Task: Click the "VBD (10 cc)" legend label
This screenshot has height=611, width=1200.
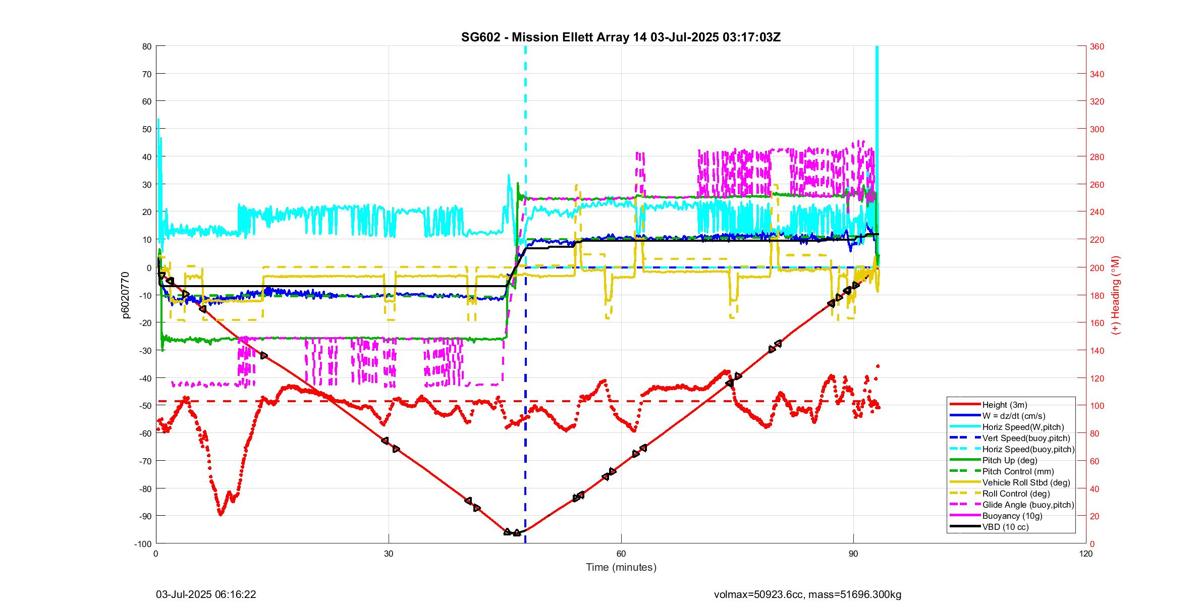Action: tap(1007, 526)
